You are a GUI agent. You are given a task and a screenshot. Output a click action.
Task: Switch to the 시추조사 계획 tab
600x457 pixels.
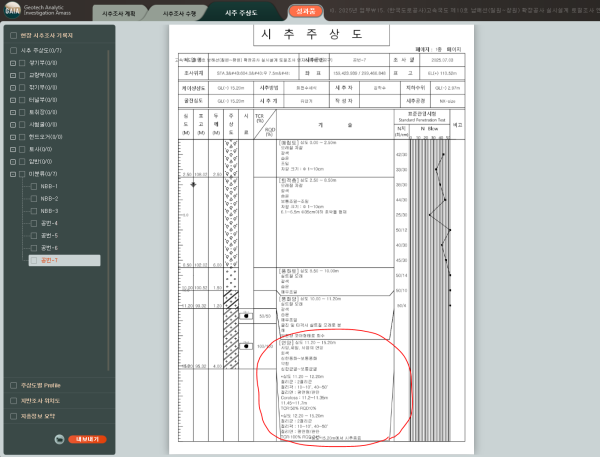click(119, 13)
